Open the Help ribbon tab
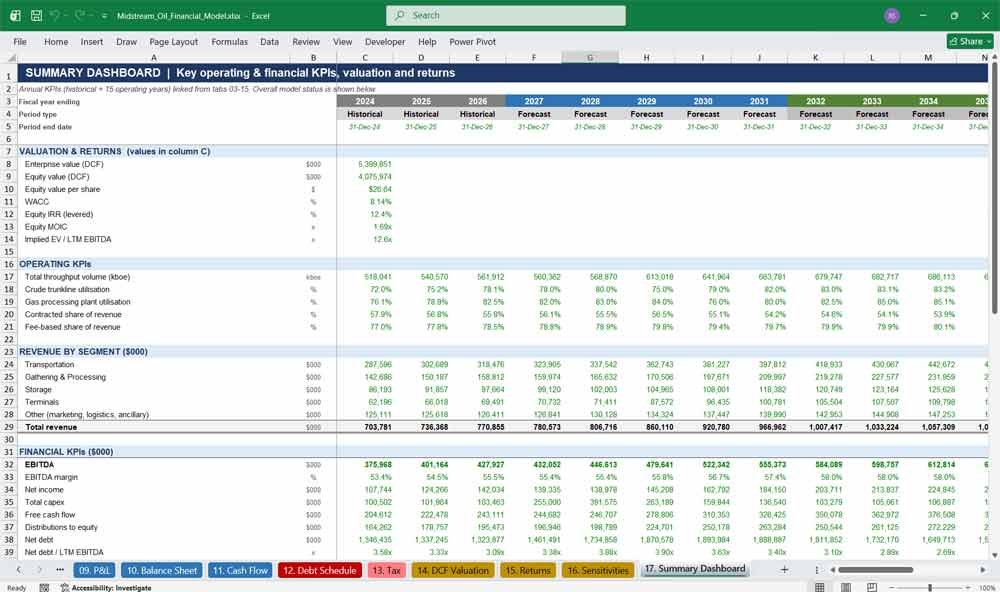 (x=427, y=41)
